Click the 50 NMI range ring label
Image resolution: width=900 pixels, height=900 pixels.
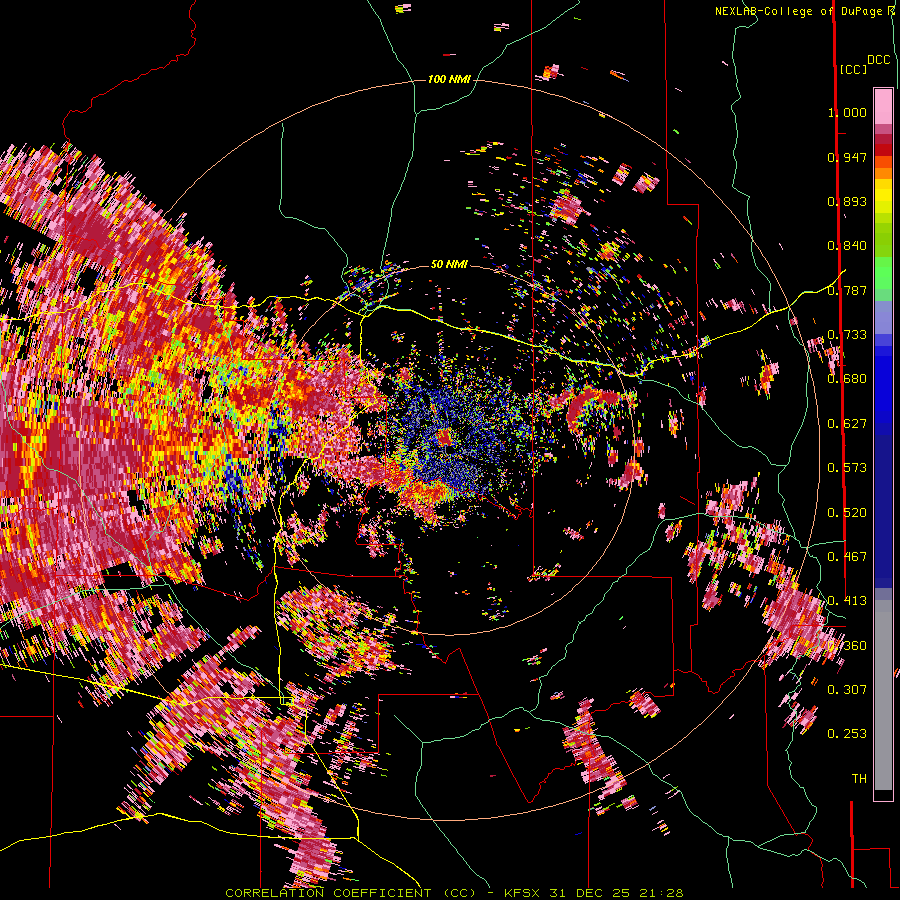click(449, 264)
